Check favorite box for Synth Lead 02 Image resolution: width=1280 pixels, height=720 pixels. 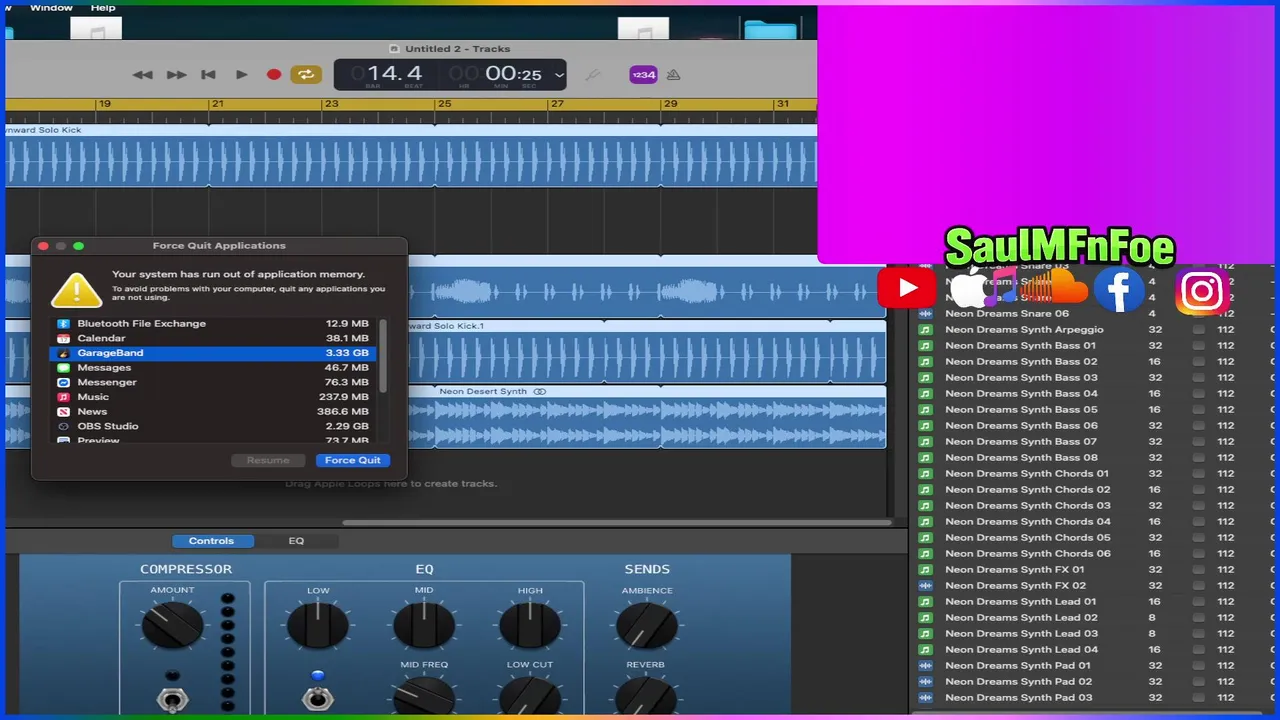point(1198,618)
